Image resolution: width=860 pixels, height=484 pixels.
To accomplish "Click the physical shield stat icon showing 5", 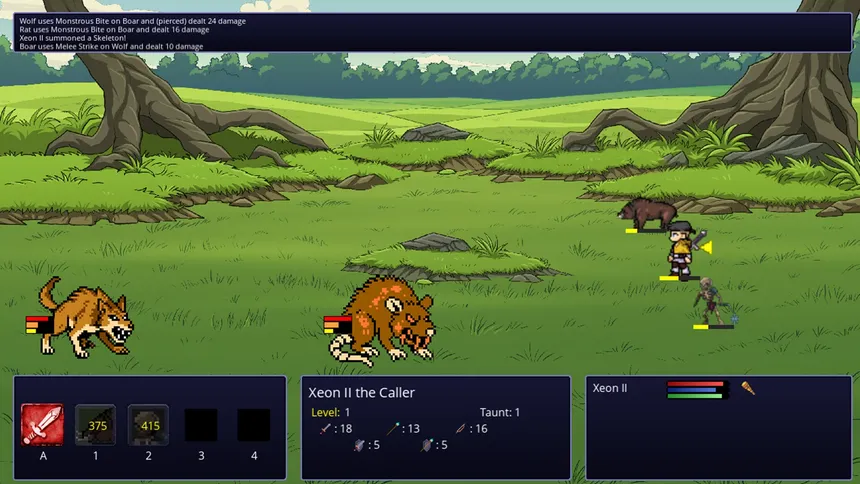I will tap(359, 445).
